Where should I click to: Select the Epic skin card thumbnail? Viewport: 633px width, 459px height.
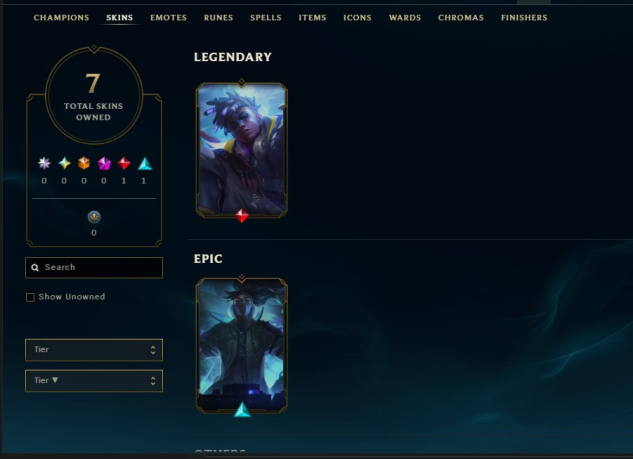coord(241,346)
